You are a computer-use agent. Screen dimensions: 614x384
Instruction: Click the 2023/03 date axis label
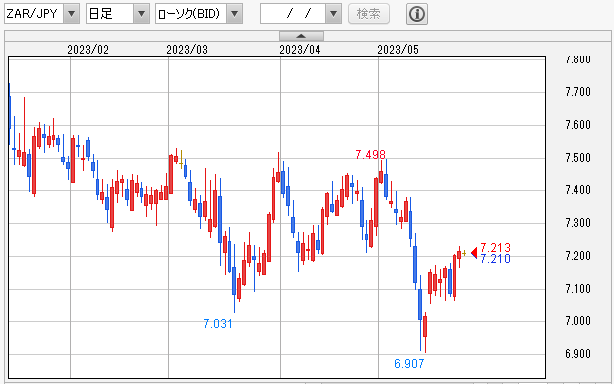[187, 50]
